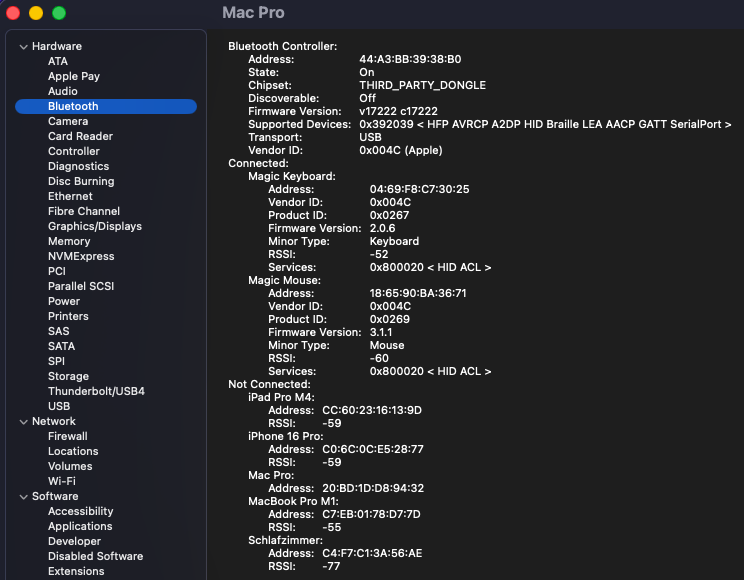Click the Mac Pro window title
This screenshot has height=580, width=744.
(253, 12)
